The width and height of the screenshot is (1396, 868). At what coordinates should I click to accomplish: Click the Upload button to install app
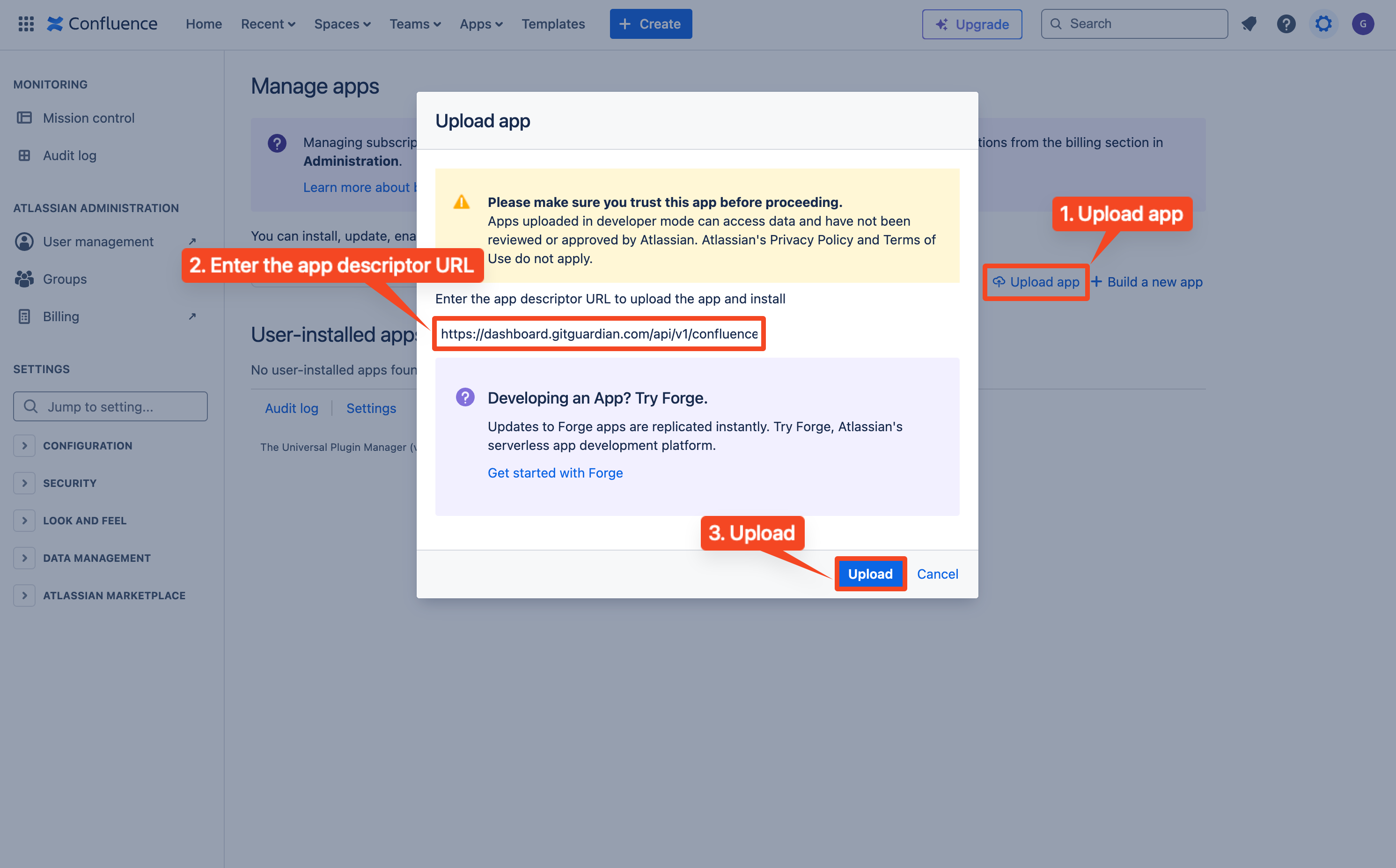click(870, 574)
